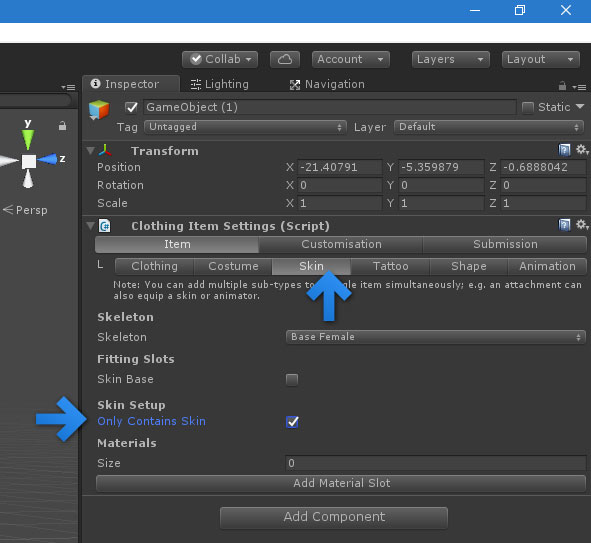Check the Skin Base fitting slot
The image size is (591, 543).
(292, 379)
